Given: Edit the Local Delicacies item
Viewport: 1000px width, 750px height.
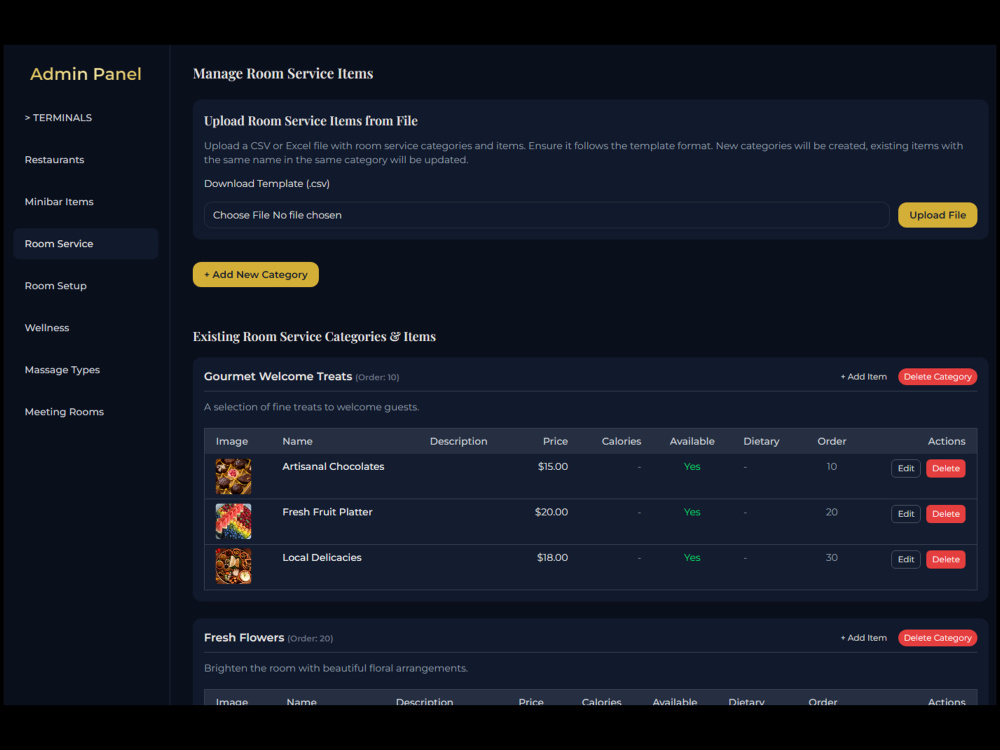Looking at the screenshot, I should (906, 559).
